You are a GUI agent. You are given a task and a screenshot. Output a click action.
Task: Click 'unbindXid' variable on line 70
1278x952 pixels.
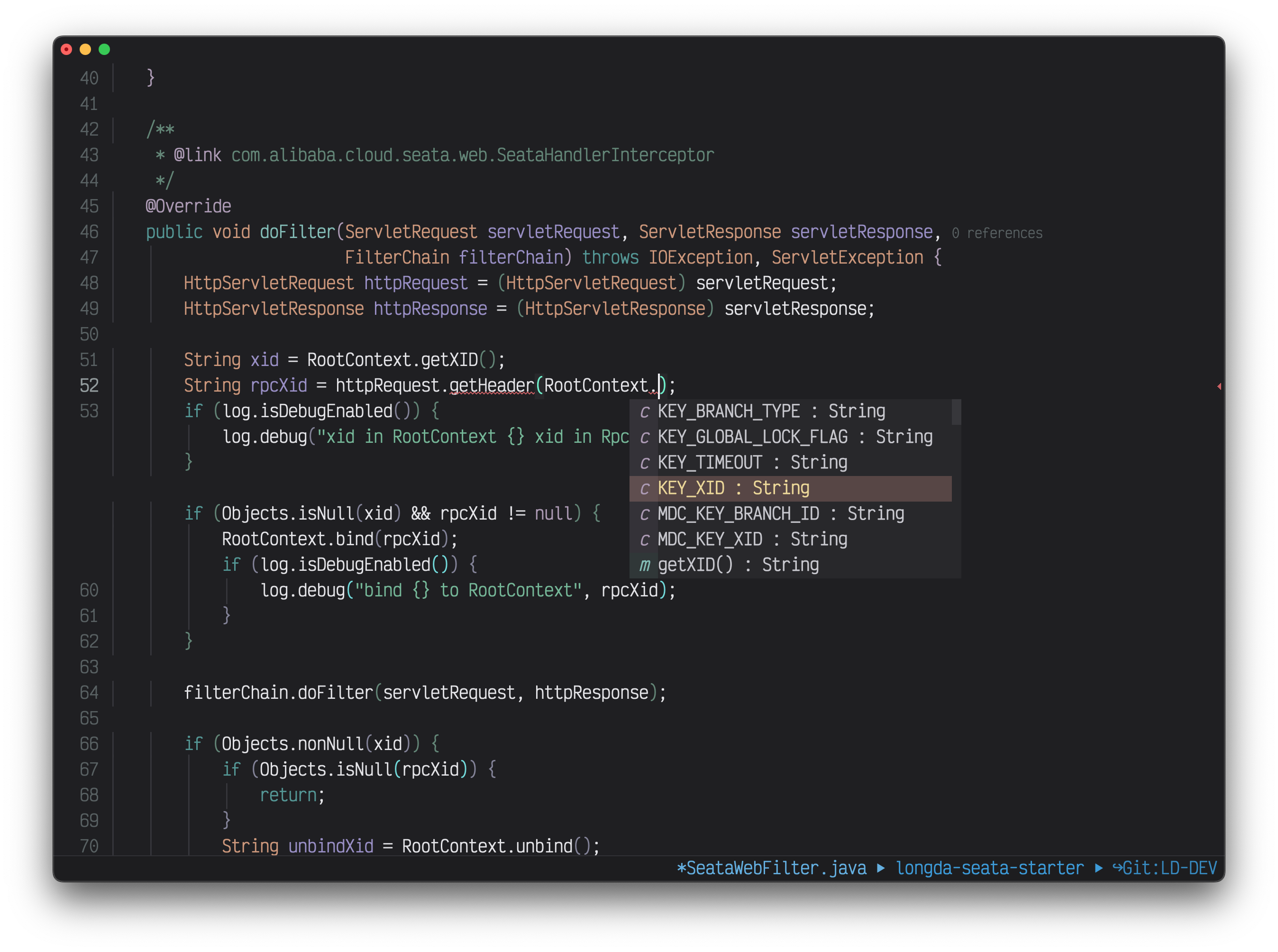click(x=331, y=846)
